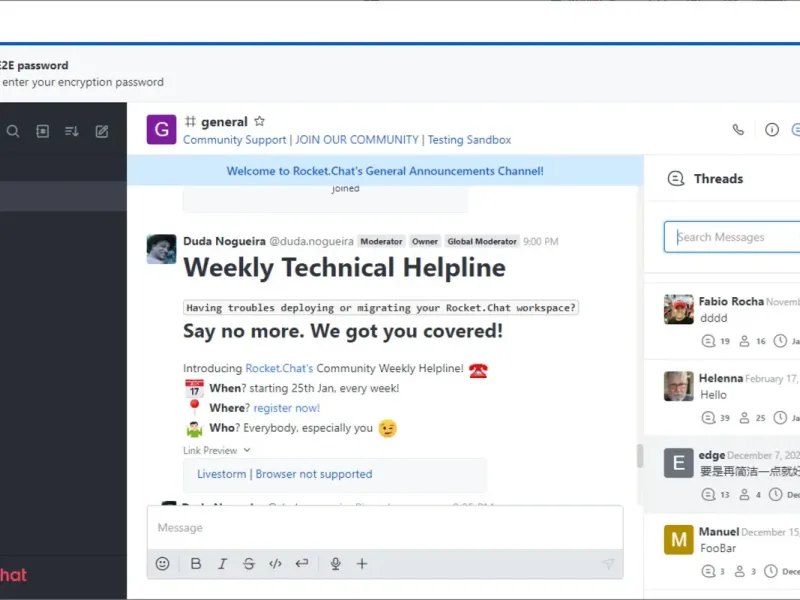Click the Moderator role tag
800x600 pixels.
pos(381,241)
